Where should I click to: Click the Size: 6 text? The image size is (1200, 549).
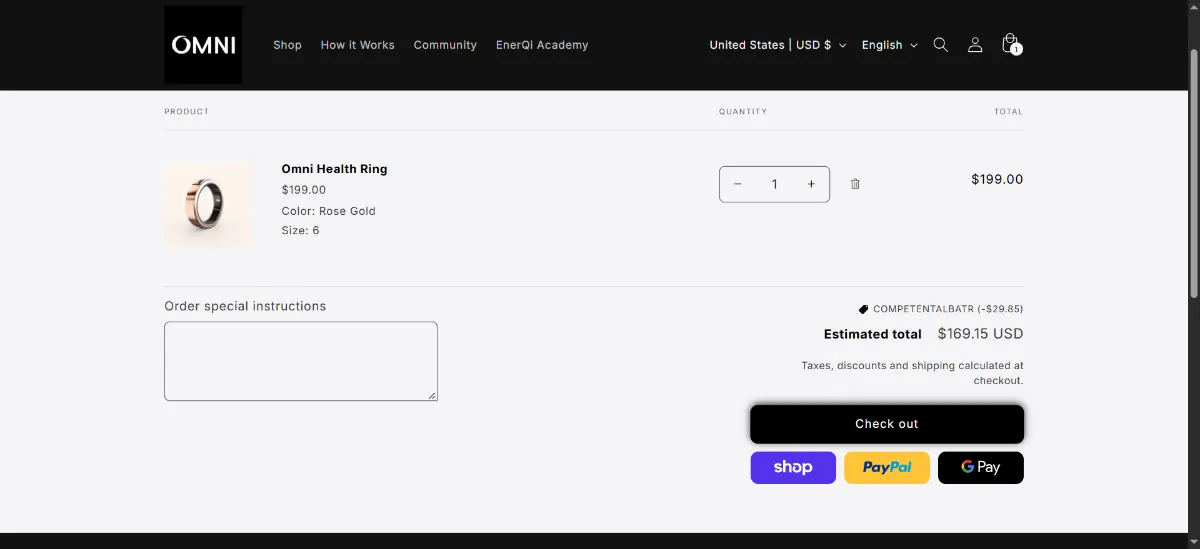pyautogui.click(x=300, y=230)
